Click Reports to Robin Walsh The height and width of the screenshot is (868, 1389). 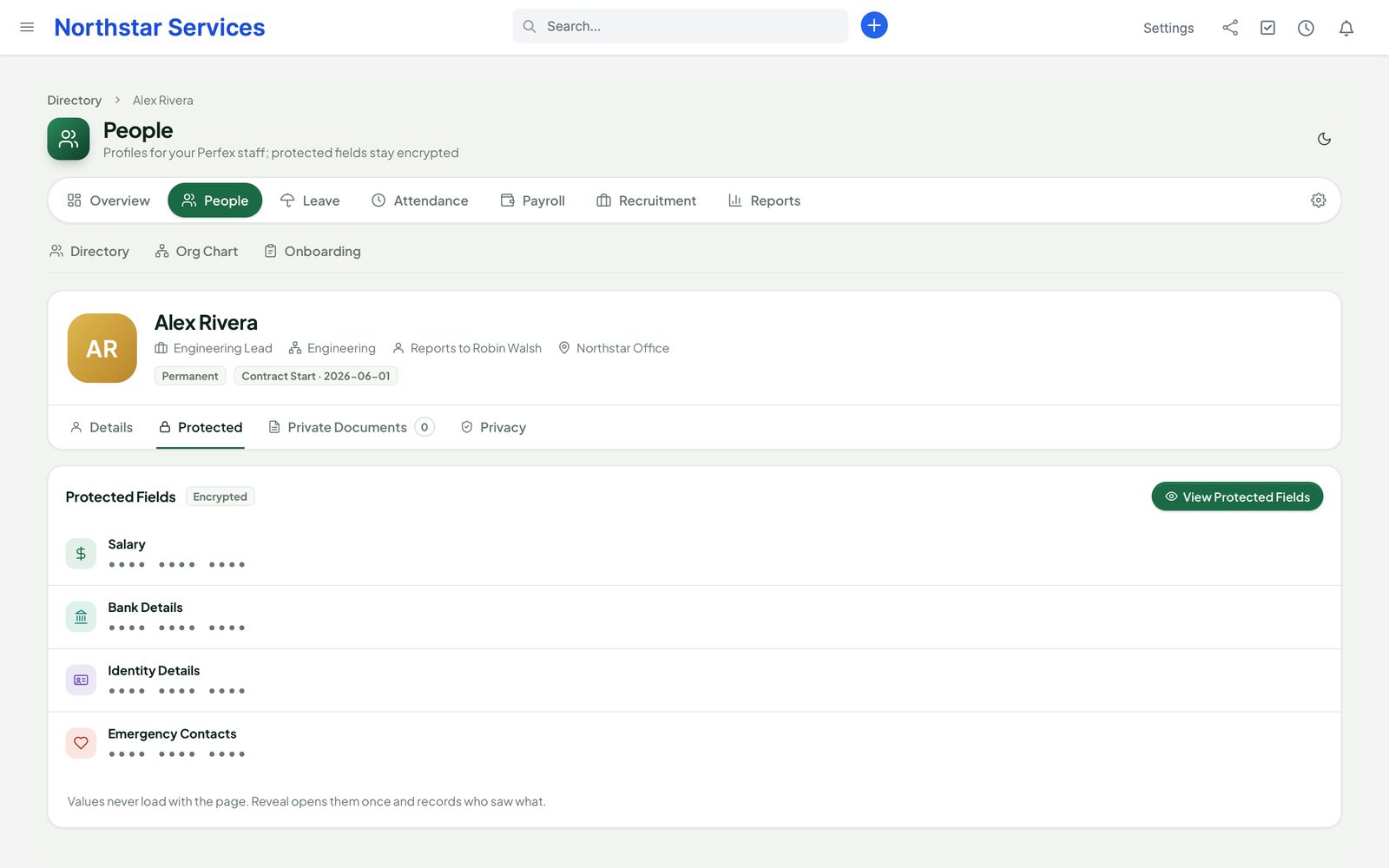pos(467,348)
